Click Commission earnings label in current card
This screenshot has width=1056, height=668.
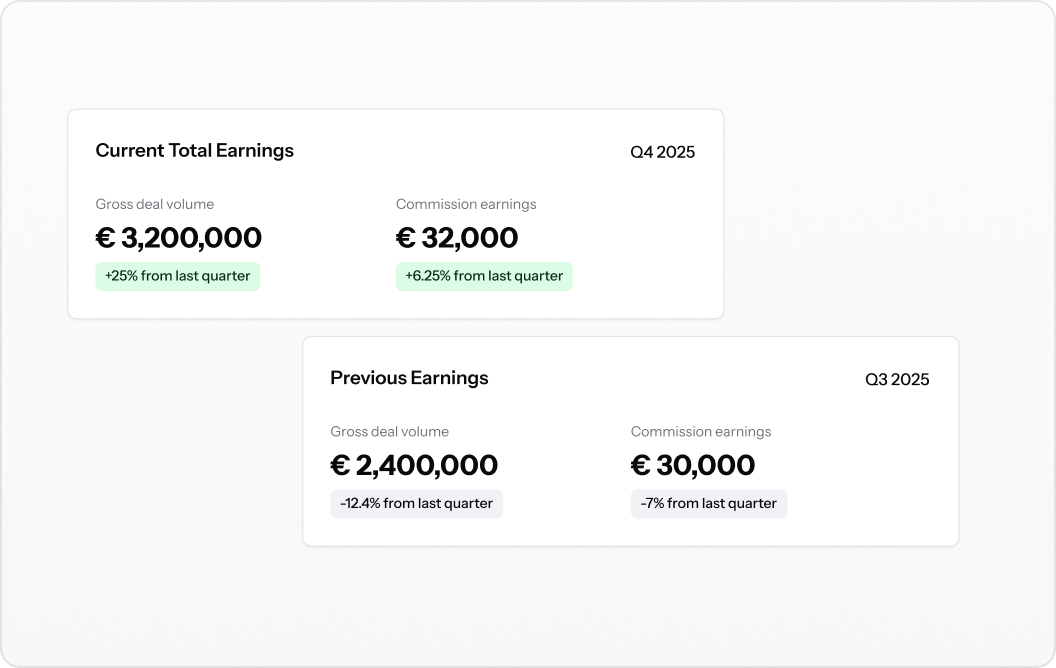pos(466,204)
